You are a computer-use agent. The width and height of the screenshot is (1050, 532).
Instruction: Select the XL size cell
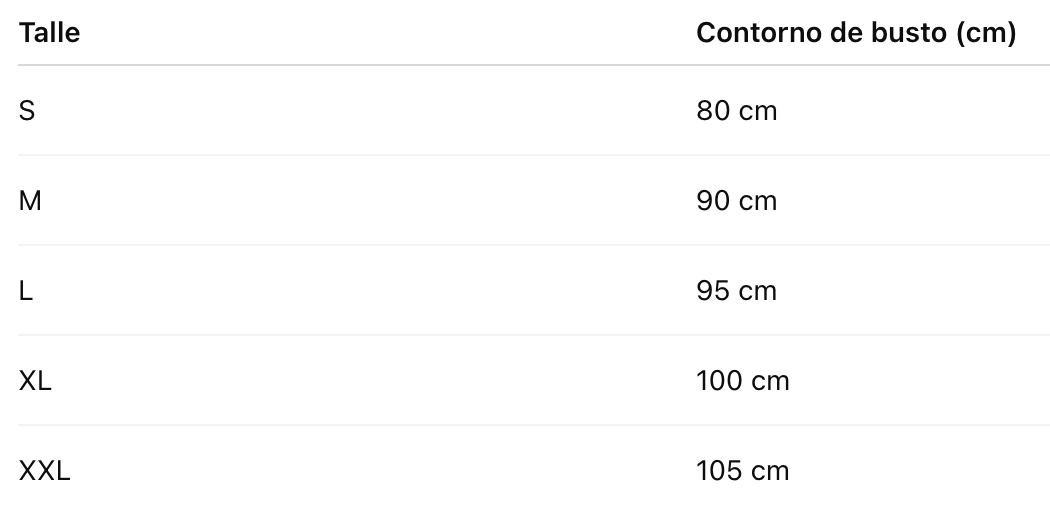pos(35,381)
